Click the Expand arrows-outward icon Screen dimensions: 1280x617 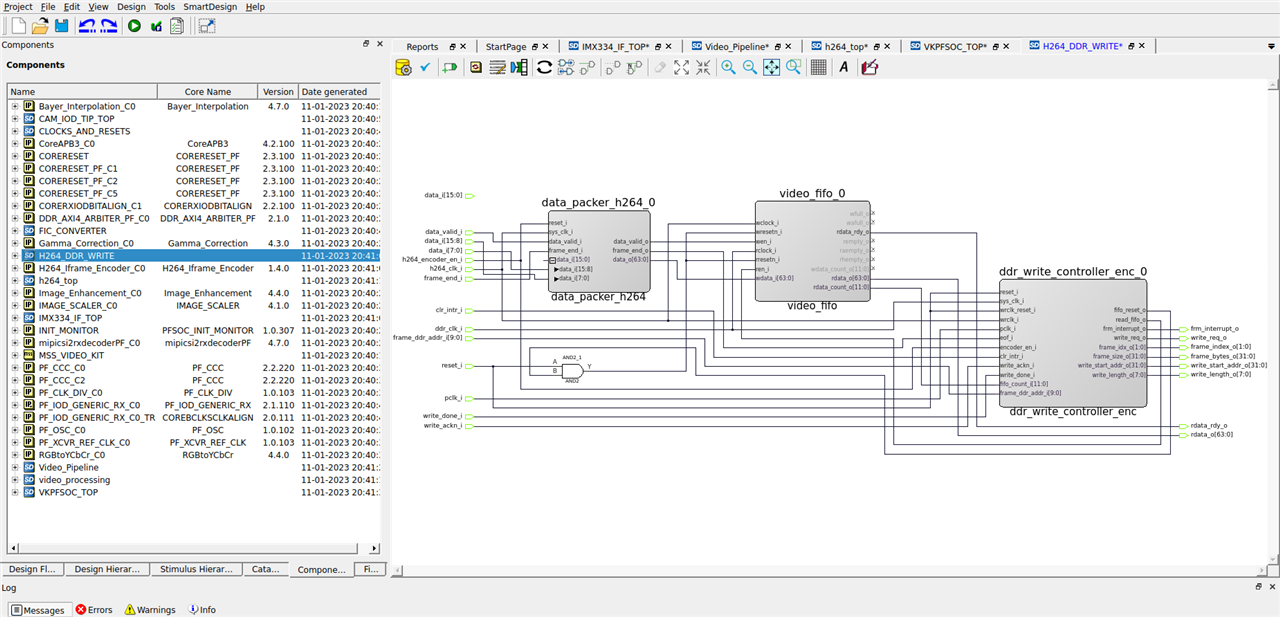point(681,67)
